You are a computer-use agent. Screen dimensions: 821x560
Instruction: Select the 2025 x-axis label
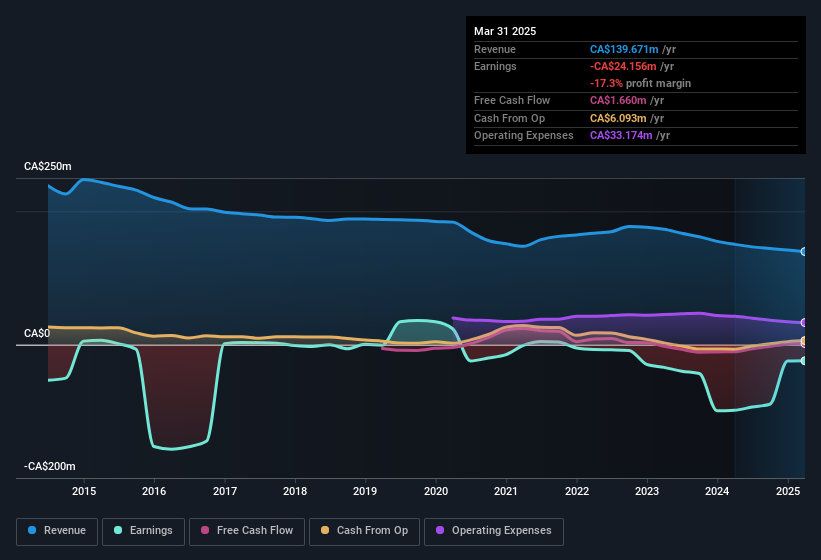tap(787, 491)
